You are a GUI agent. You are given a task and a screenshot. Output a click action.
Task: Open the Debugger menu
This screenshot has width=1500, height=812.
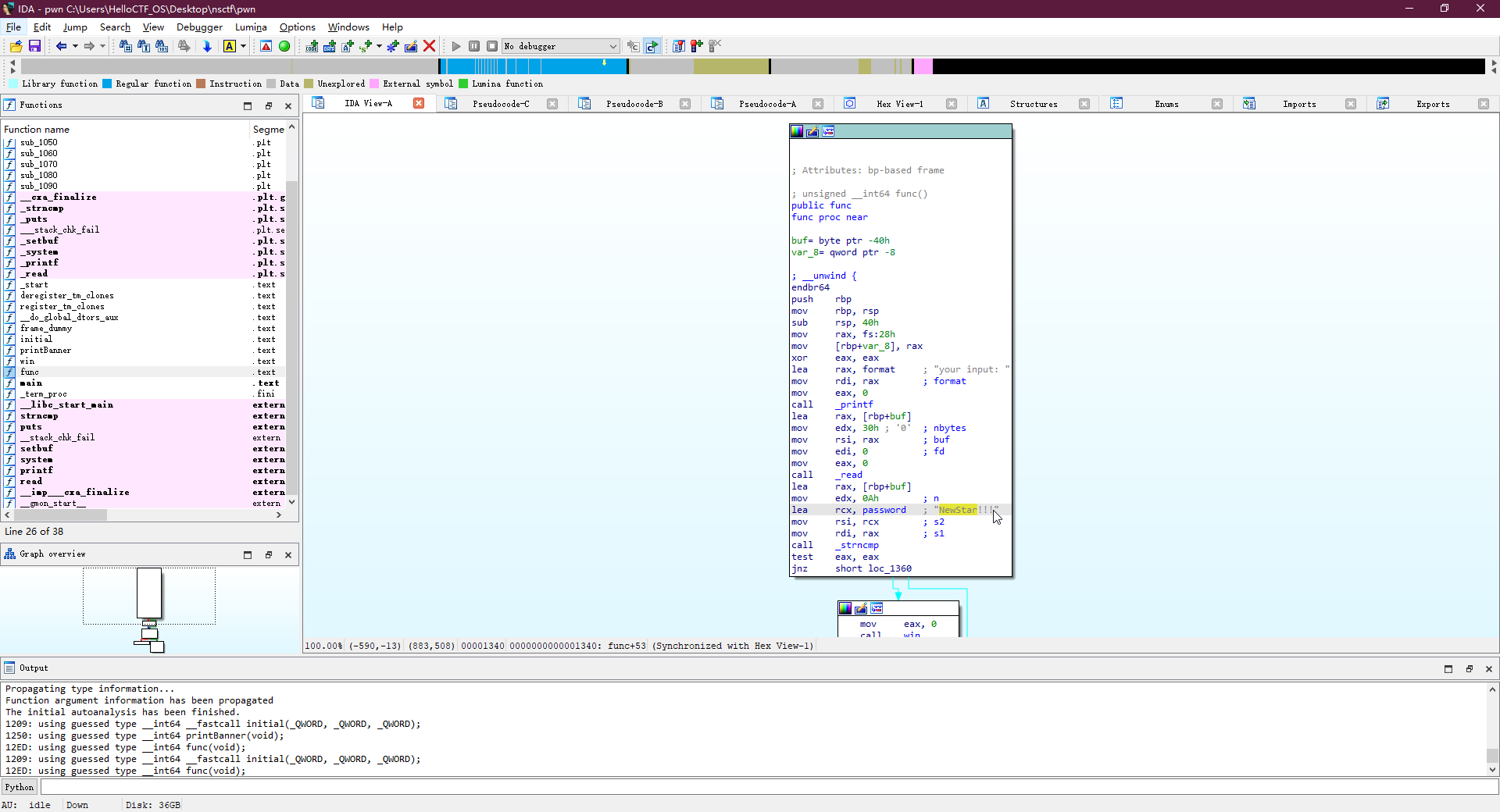tap(199, 27)
